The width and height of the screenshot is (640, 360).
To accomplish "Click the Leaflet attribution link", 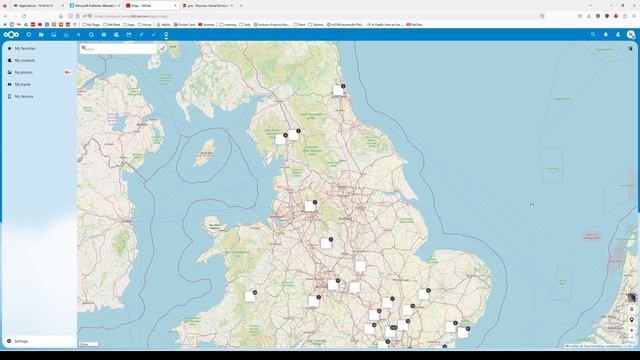I will [572, 346].
